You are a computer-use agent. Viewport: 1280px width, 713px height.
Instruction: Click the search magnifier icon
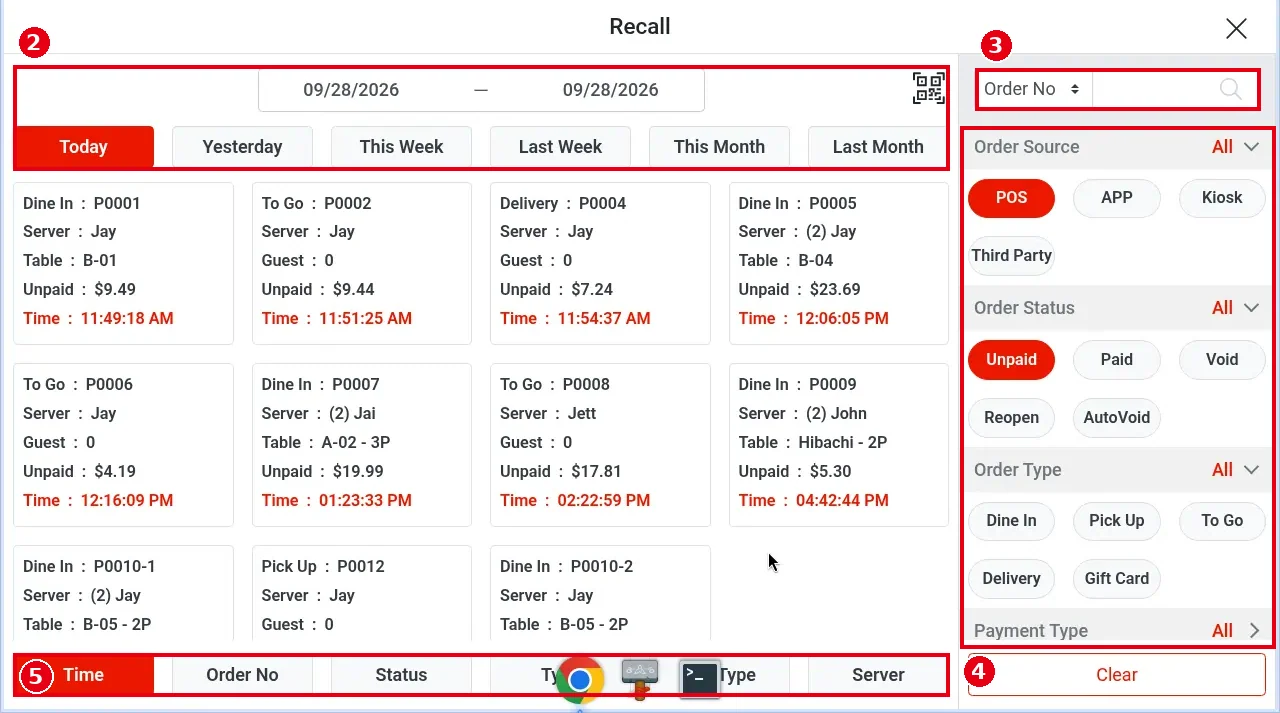click(x=1231, y=89)
